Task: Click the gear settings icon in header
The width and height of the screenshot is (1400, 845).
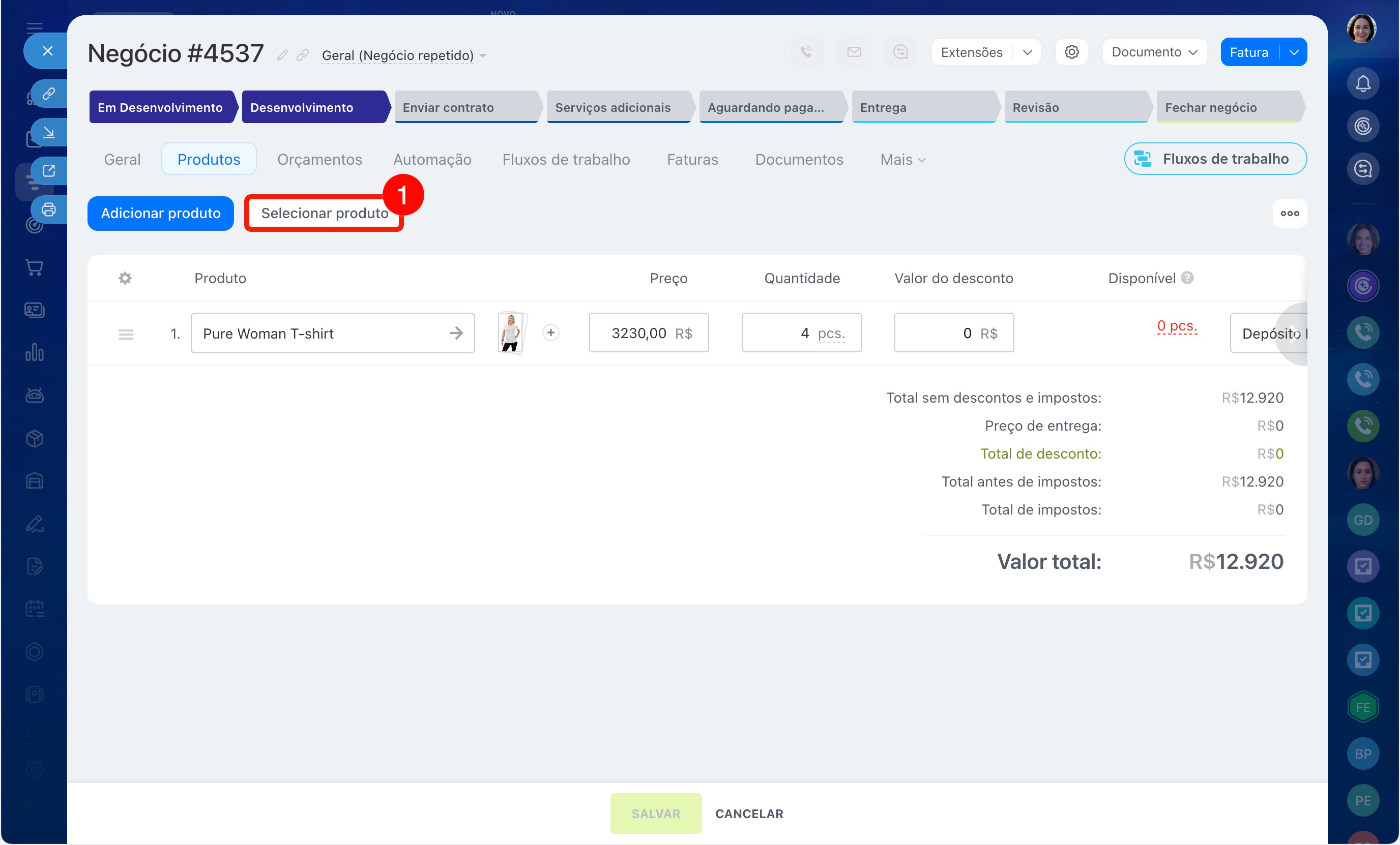Action: pos(1071,52)
